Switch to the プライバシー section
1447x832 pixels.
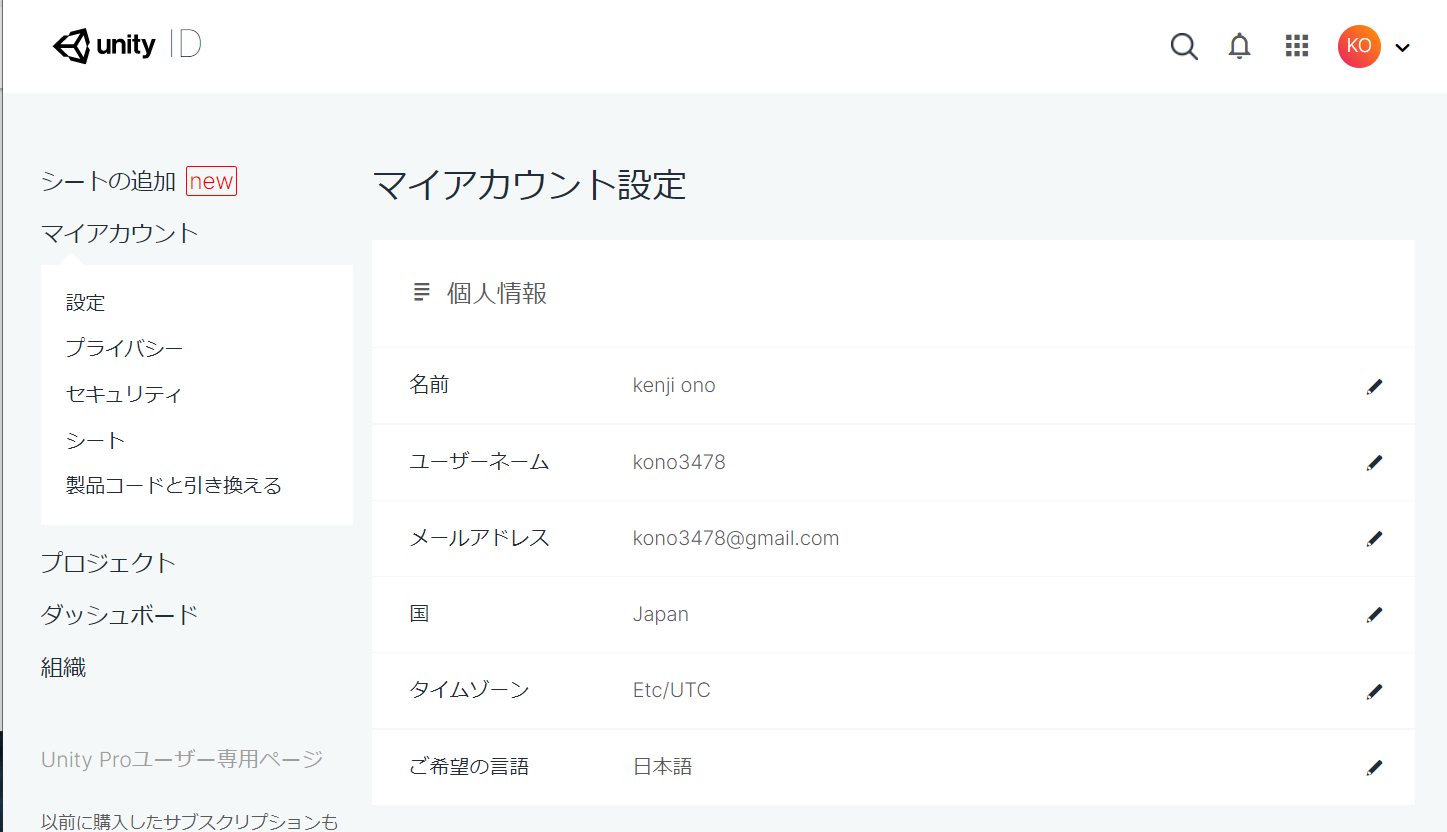click(x=123, y=348)
